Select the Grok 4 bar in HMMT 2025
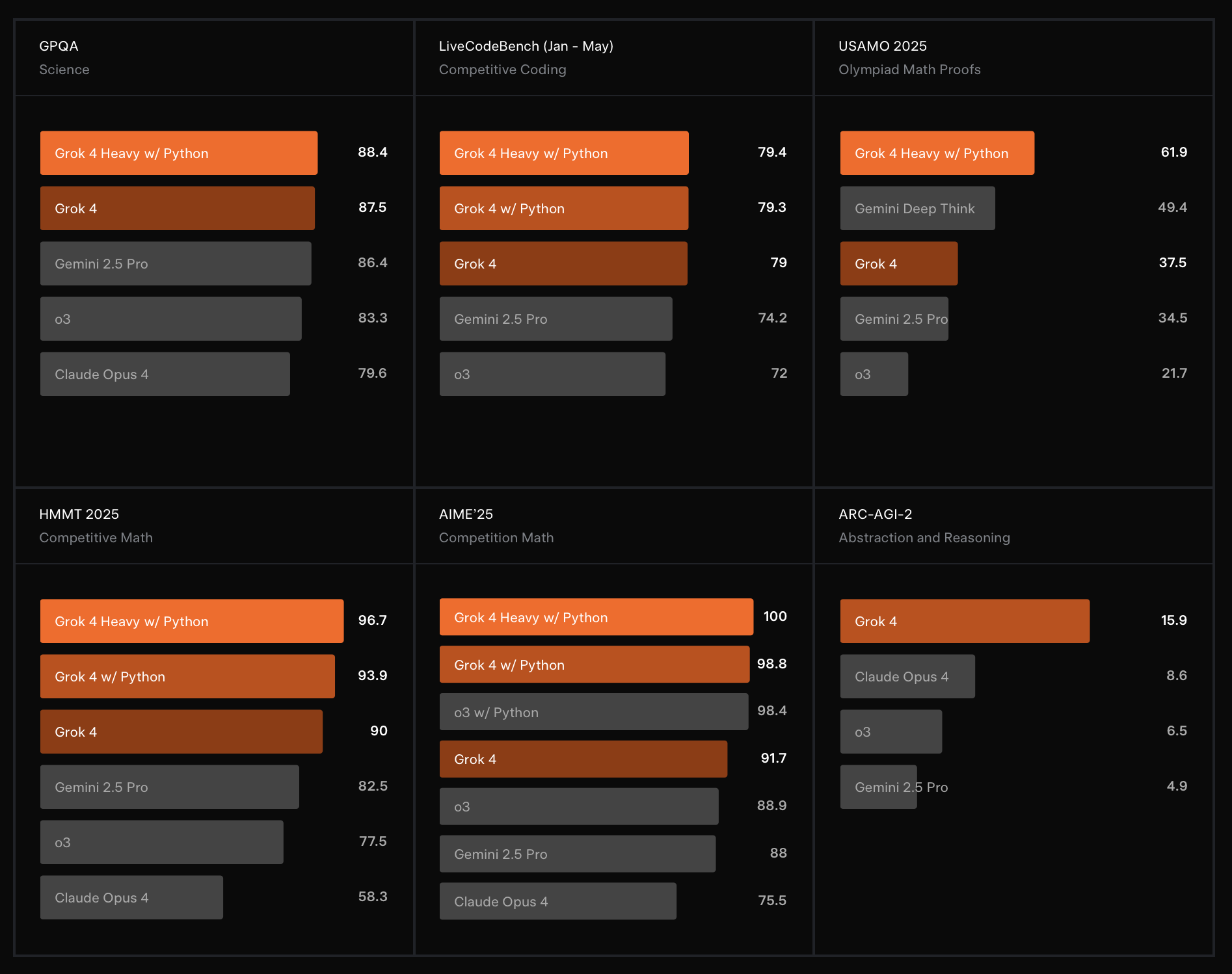This screenshot has height=974, width=1232. click(x=181, y=731)
